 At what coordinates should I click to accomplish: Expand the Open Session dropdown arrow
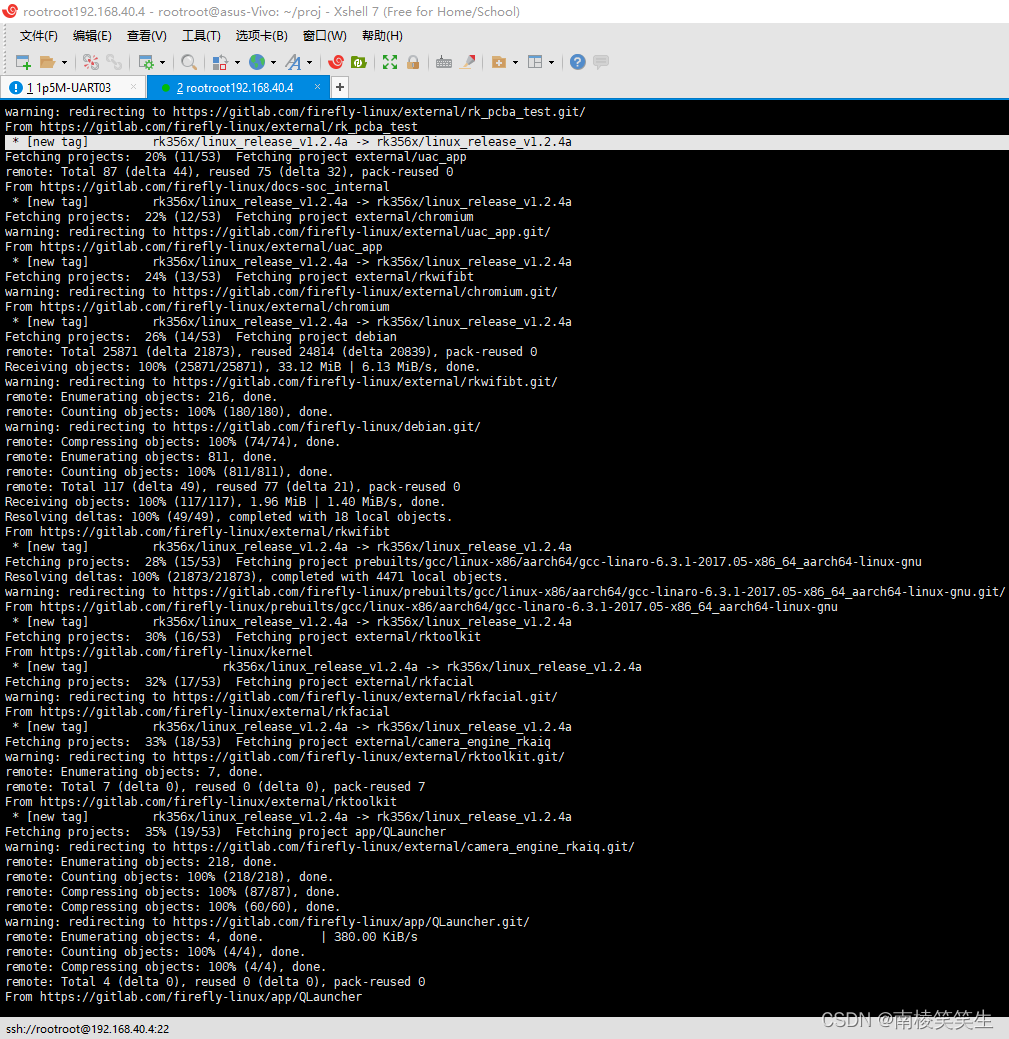[64, 63]
